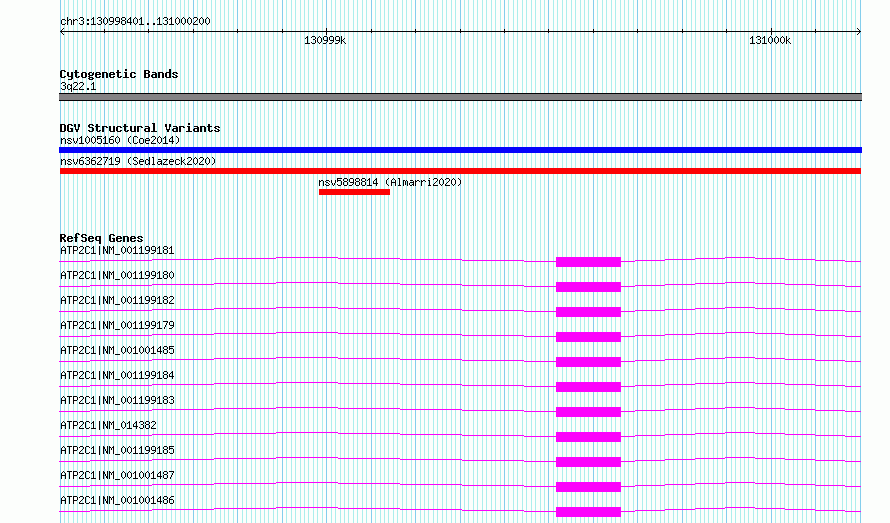Screen dimensions: 890x523
Task: Click the 131000k ruler tick label
Action: [x=770, y=40]
